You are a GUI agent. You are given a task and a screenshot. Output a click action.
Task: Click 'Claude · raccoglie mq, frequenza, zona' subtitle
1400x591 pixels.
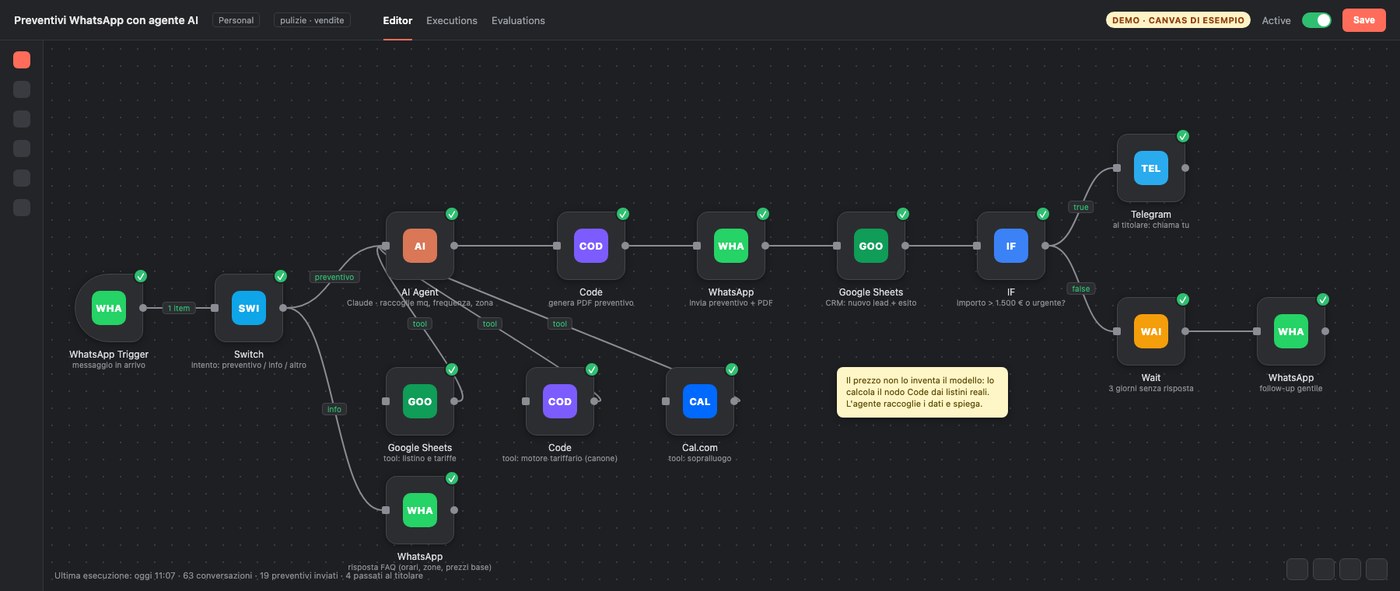coord(420,302)
